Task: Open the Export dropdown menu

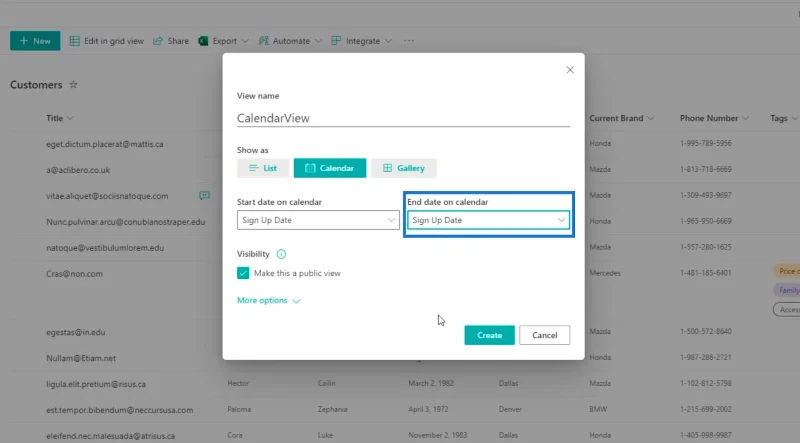Action: tap(223, 41)
